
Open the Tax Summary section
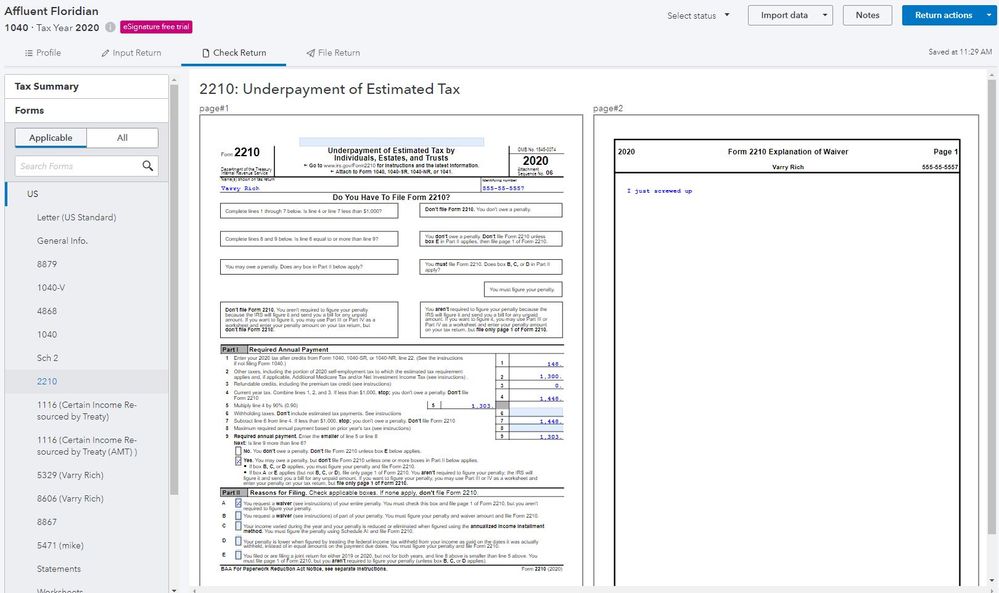point(47,87)
